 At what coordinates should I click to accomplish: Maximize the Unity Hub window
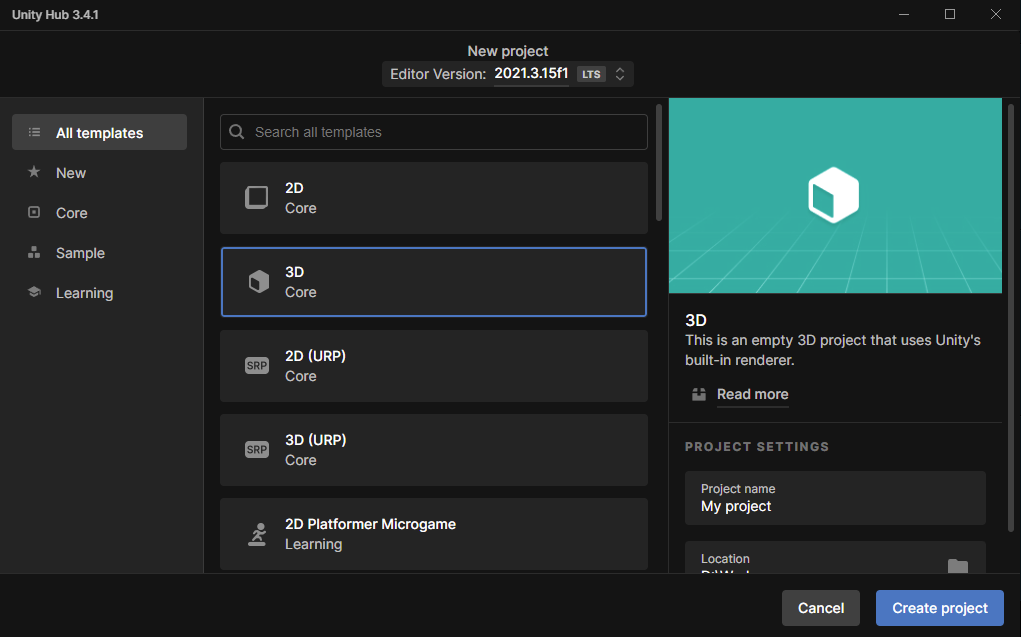point(950,14)
